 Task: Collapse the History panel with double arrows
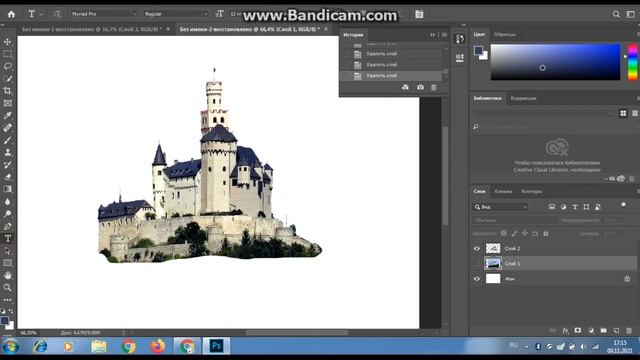pyautogui.click(x=433, y=35)
